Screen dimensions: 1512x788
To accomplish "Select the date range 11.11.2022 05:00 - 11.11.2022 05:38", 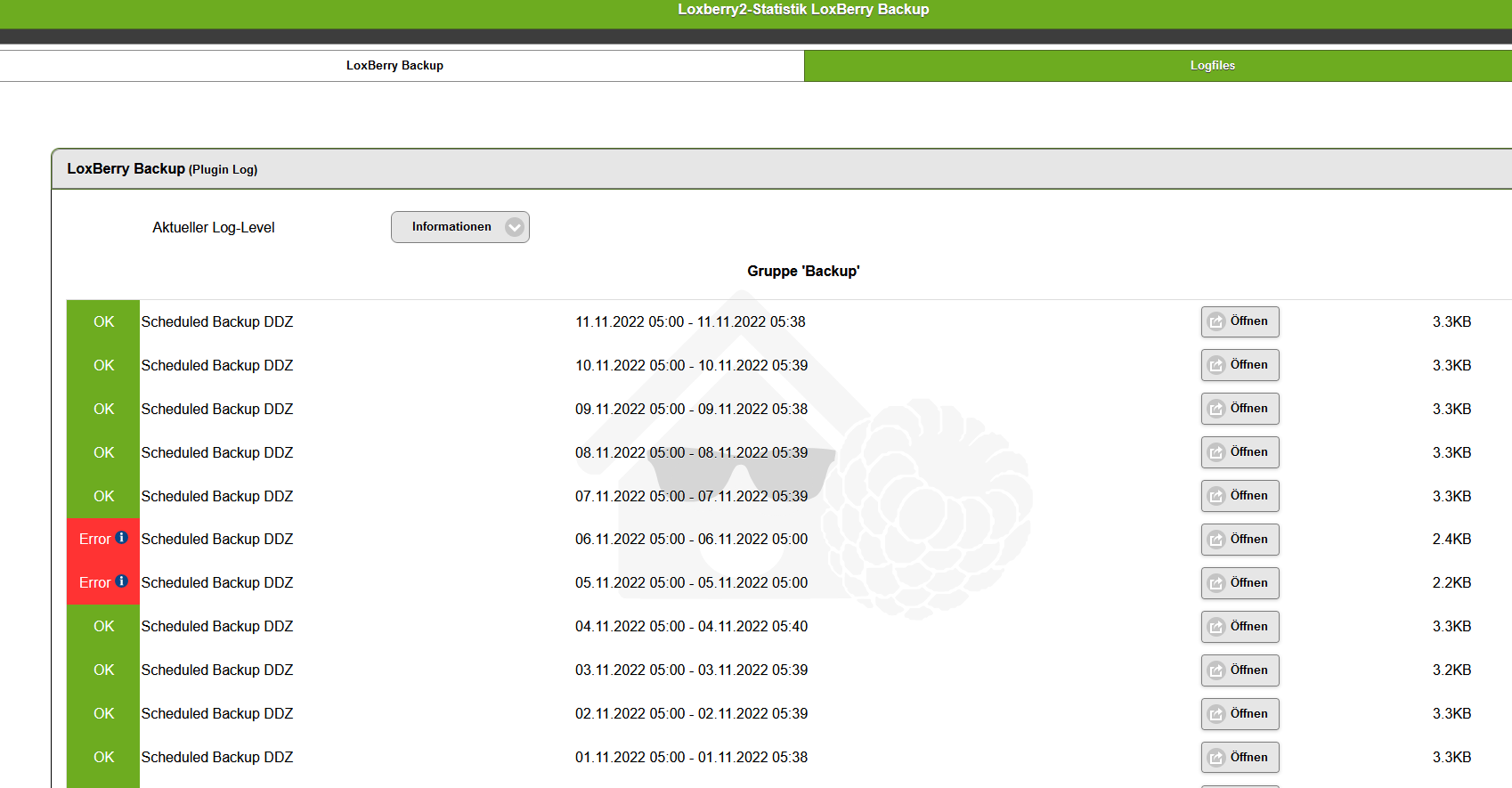I will pos(690,322).
